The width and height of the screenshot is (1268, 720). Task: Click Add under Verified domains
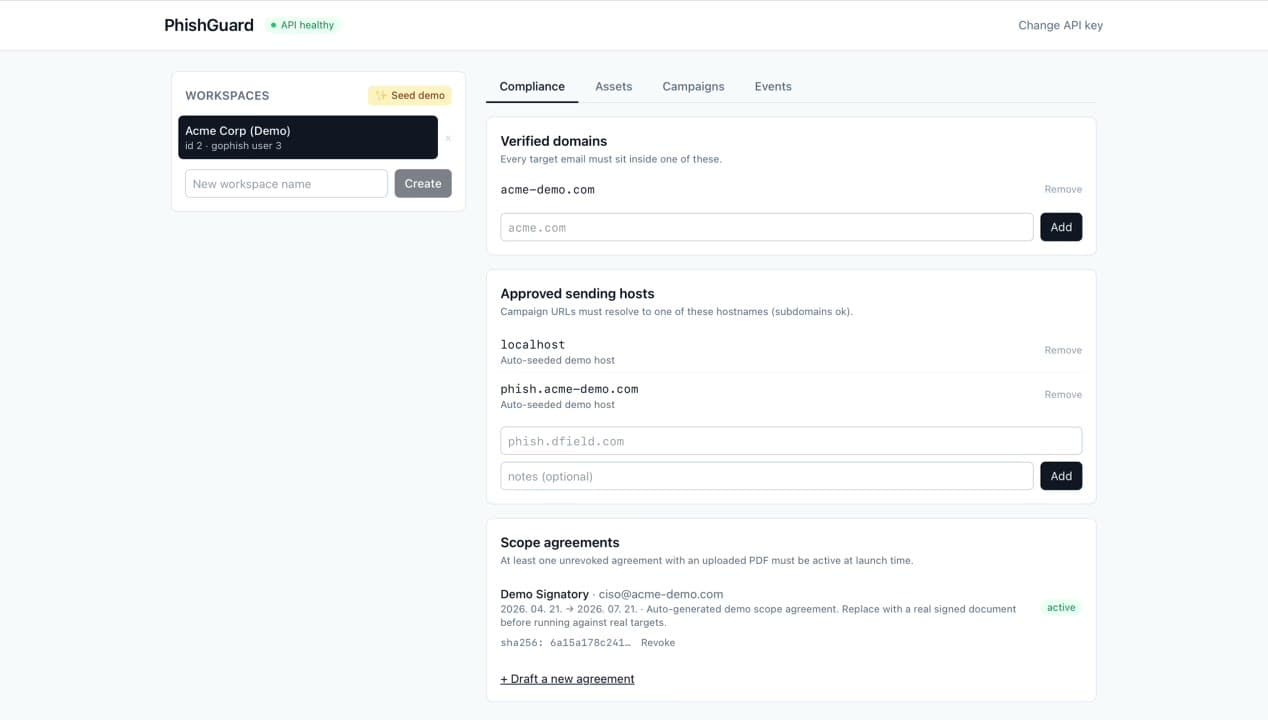tap(1061, 227)
